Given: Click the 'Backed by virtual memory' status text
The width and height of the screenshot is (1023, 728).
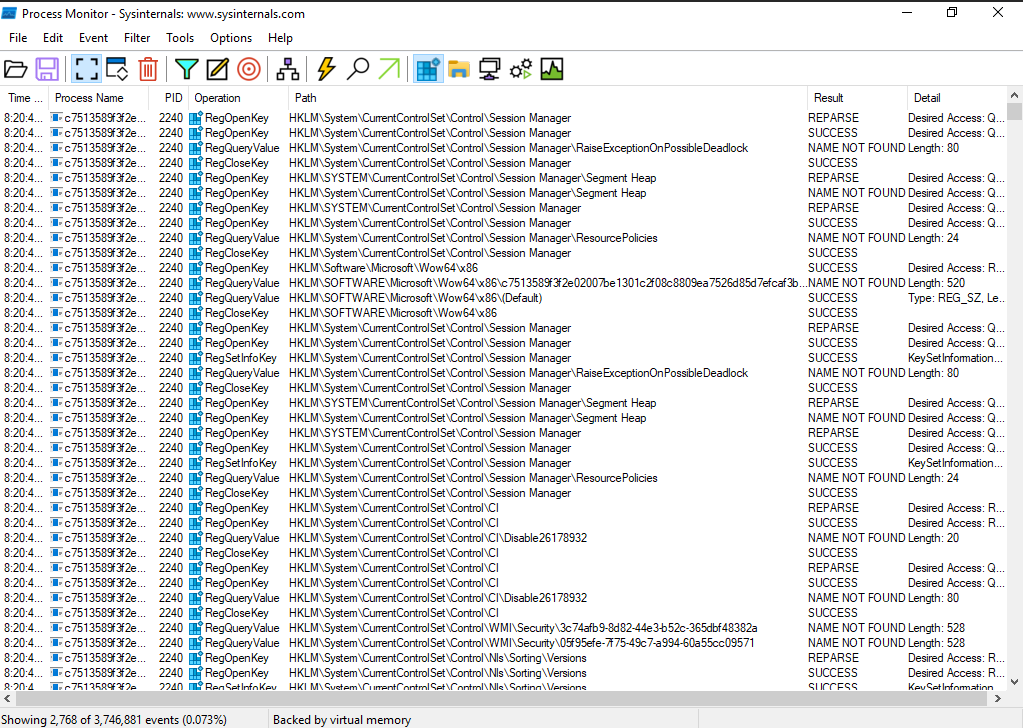Looking at the screenshot, I should 342,720.
